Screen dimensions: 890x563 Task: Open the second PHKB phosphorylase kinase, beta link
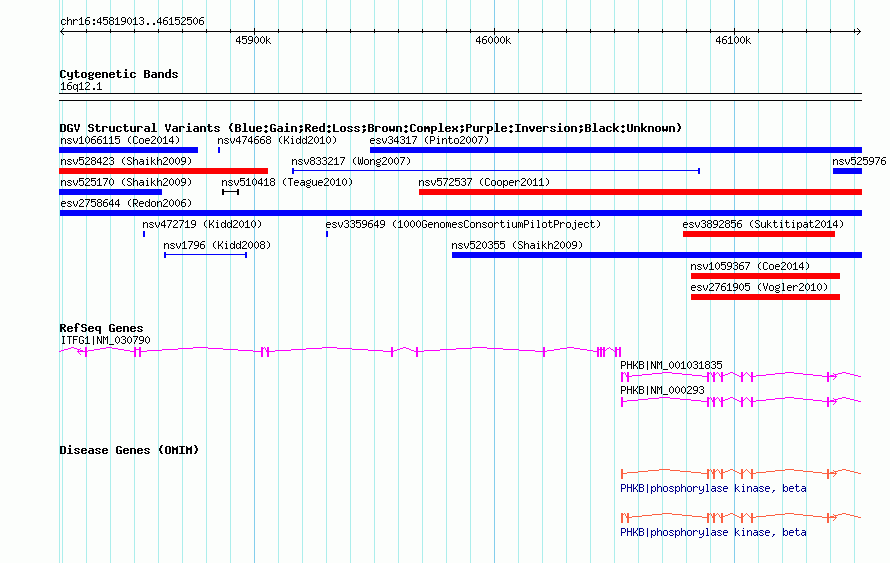713,533
